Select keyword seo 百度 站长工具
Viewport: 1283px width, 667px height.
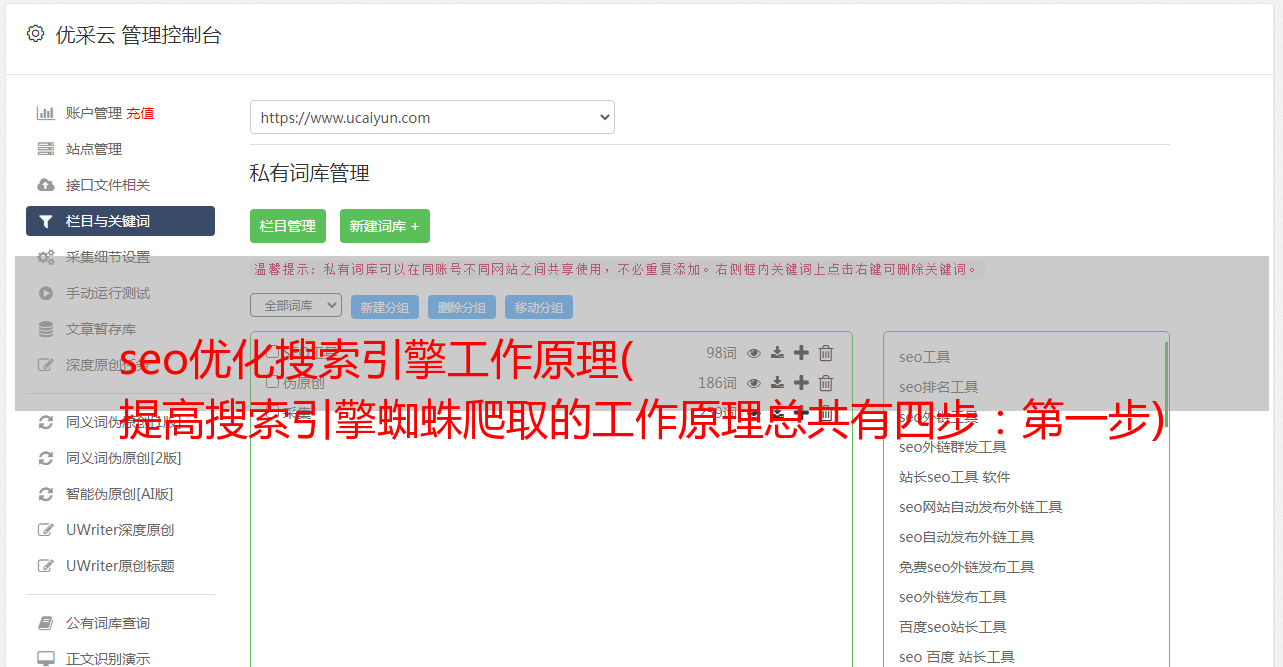957,657
